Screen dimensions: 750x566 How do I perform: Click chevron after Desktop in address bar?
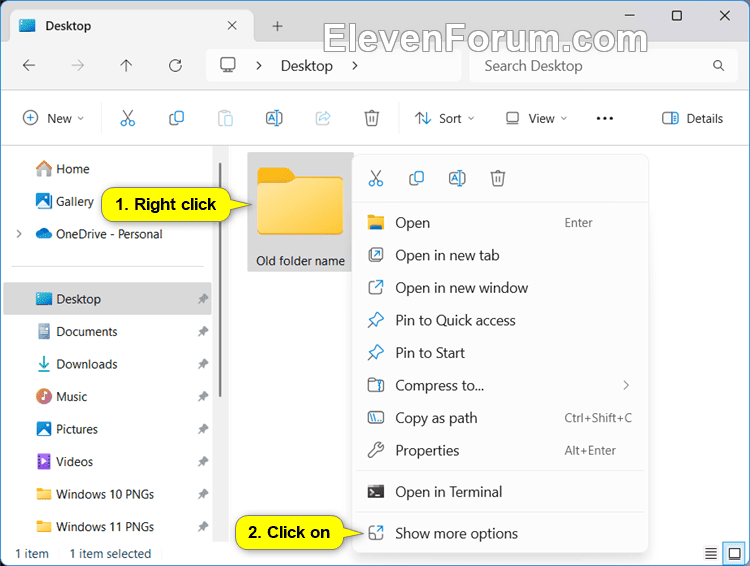click(355, 66)
